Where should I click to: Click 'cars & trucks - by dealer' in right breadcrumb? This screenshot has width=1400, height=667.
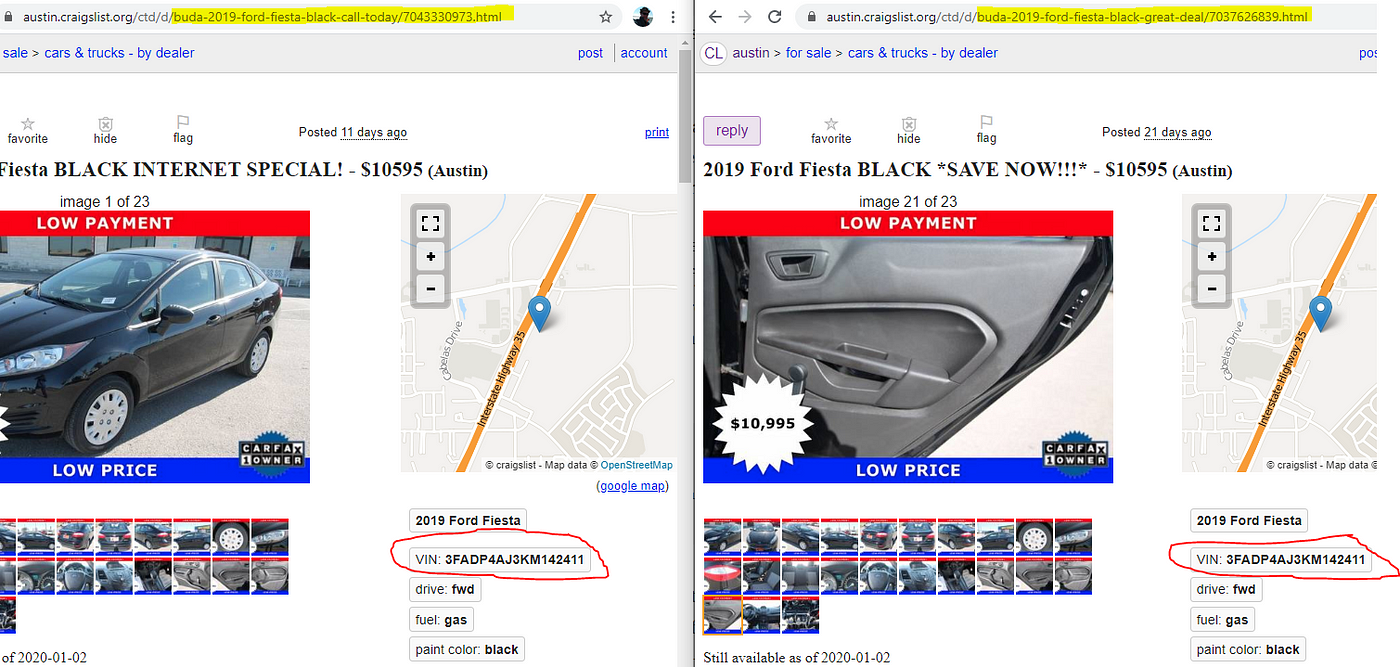(x=923, y=53)
